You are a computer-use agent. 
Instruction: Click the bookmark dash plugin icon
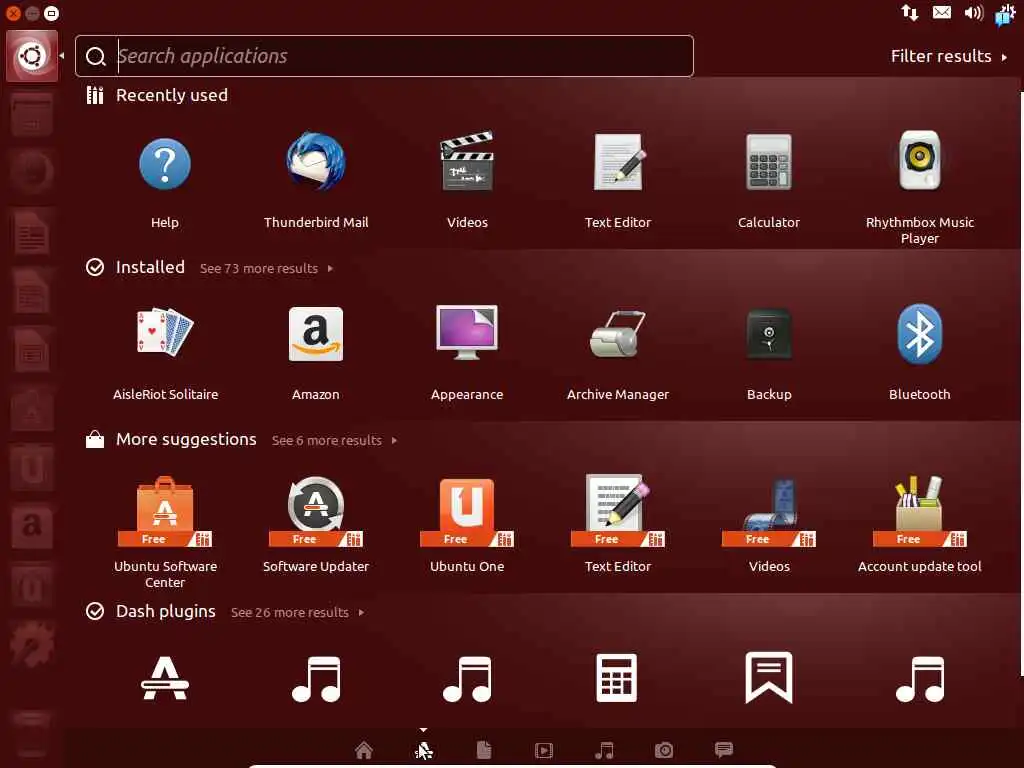pos(769,677)
